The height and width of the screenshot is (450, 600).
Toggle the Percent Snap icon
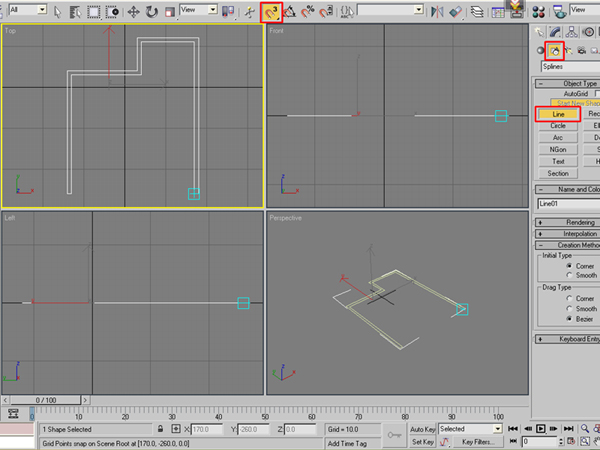tap(308, 12)
